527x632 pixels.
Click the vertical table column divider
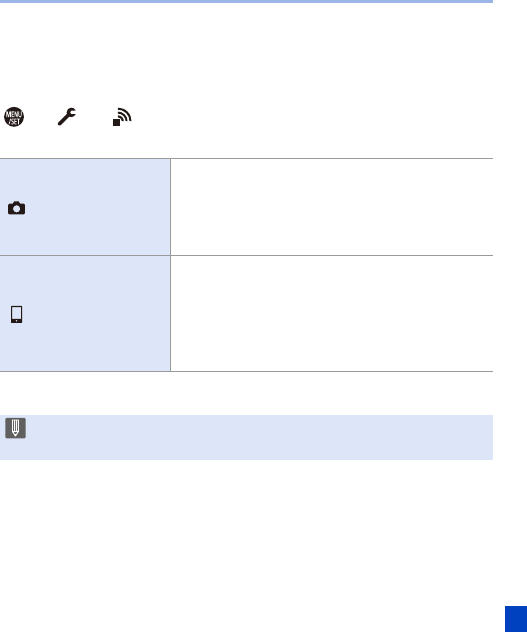171,265
